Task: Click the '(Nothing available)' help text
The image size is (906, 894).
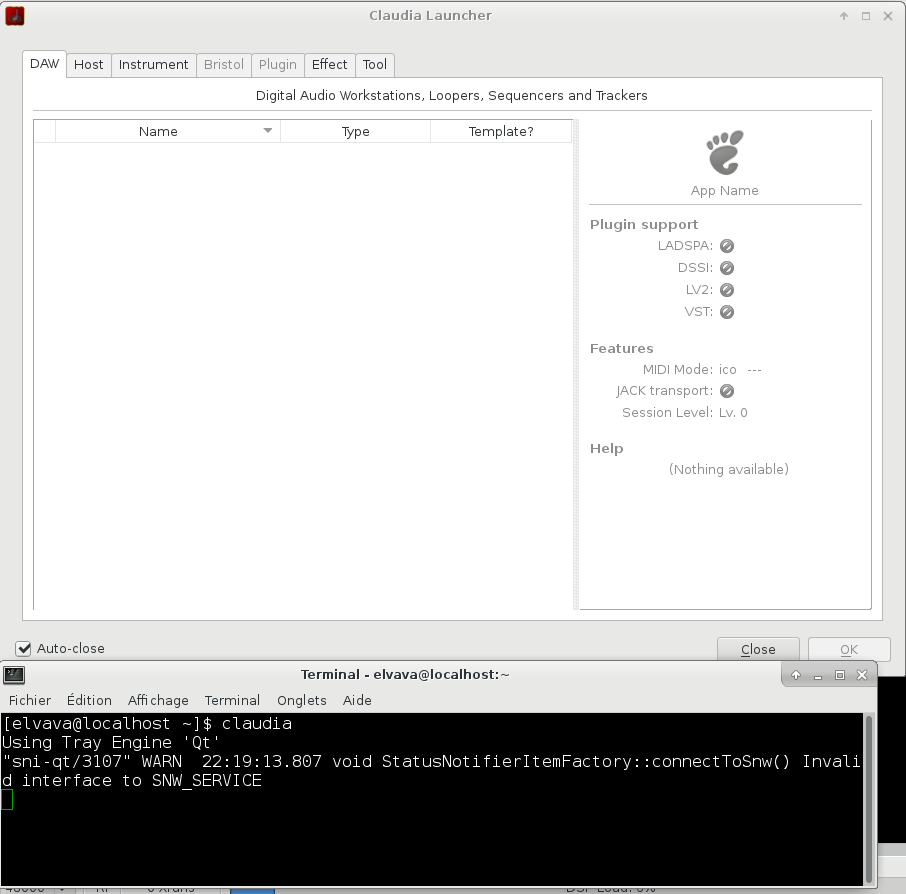Action: click(x=729, y=469)
